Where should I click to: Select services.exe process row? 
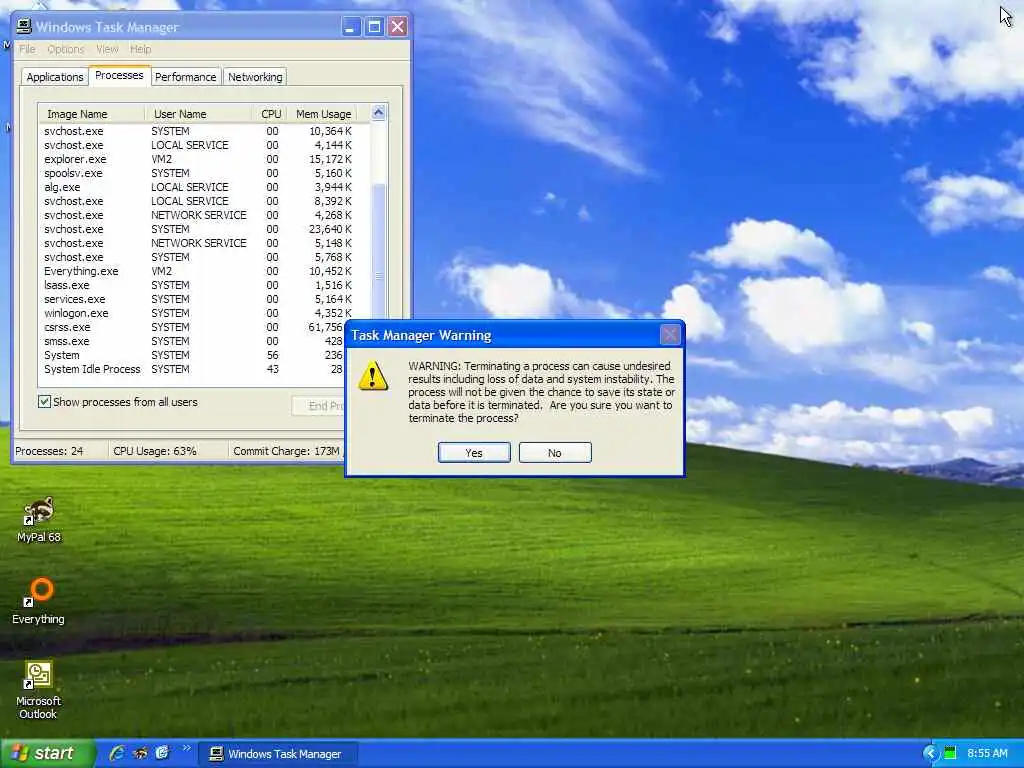coord(198,299)
